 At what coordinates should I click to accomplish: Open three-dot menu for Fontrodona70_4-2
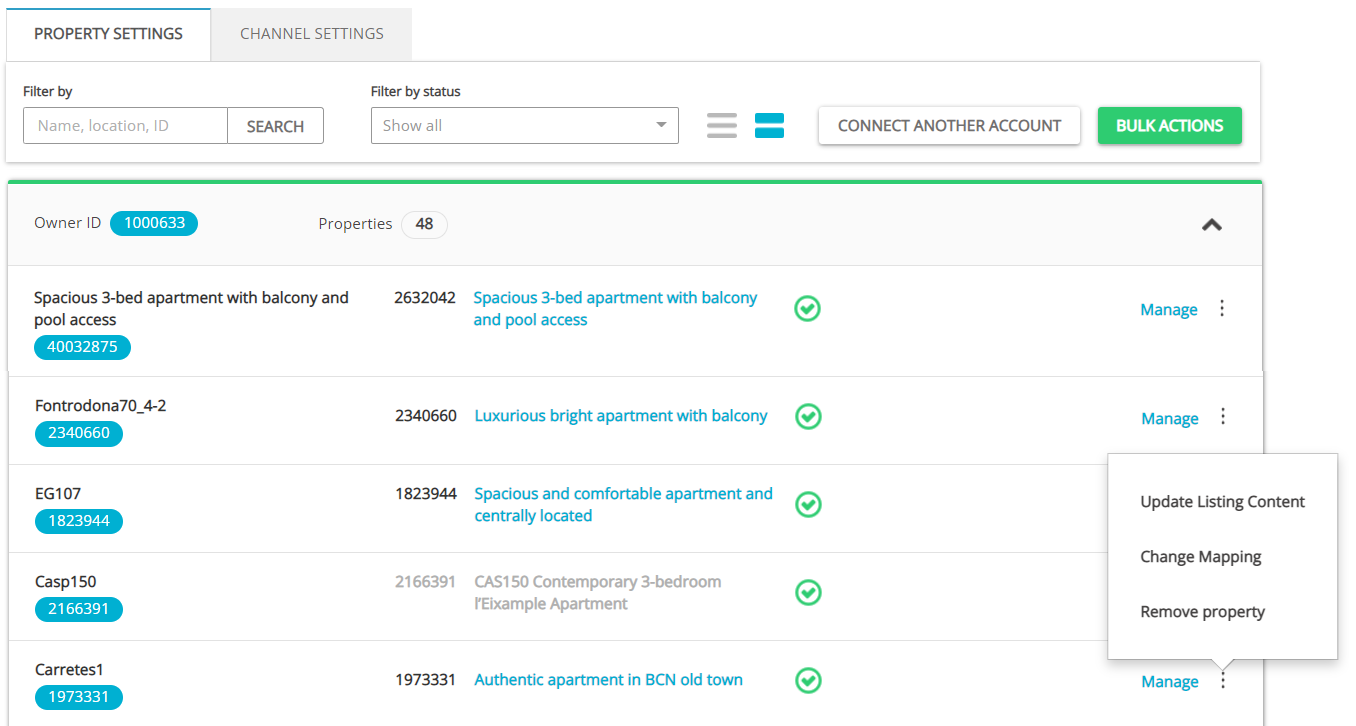tap(1222, 417)
